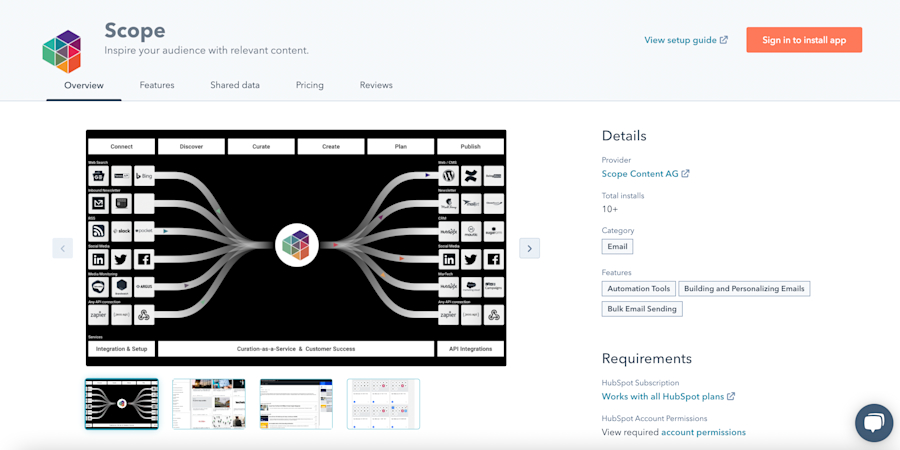Click the Scope hexagon app logo

[62, 52]
